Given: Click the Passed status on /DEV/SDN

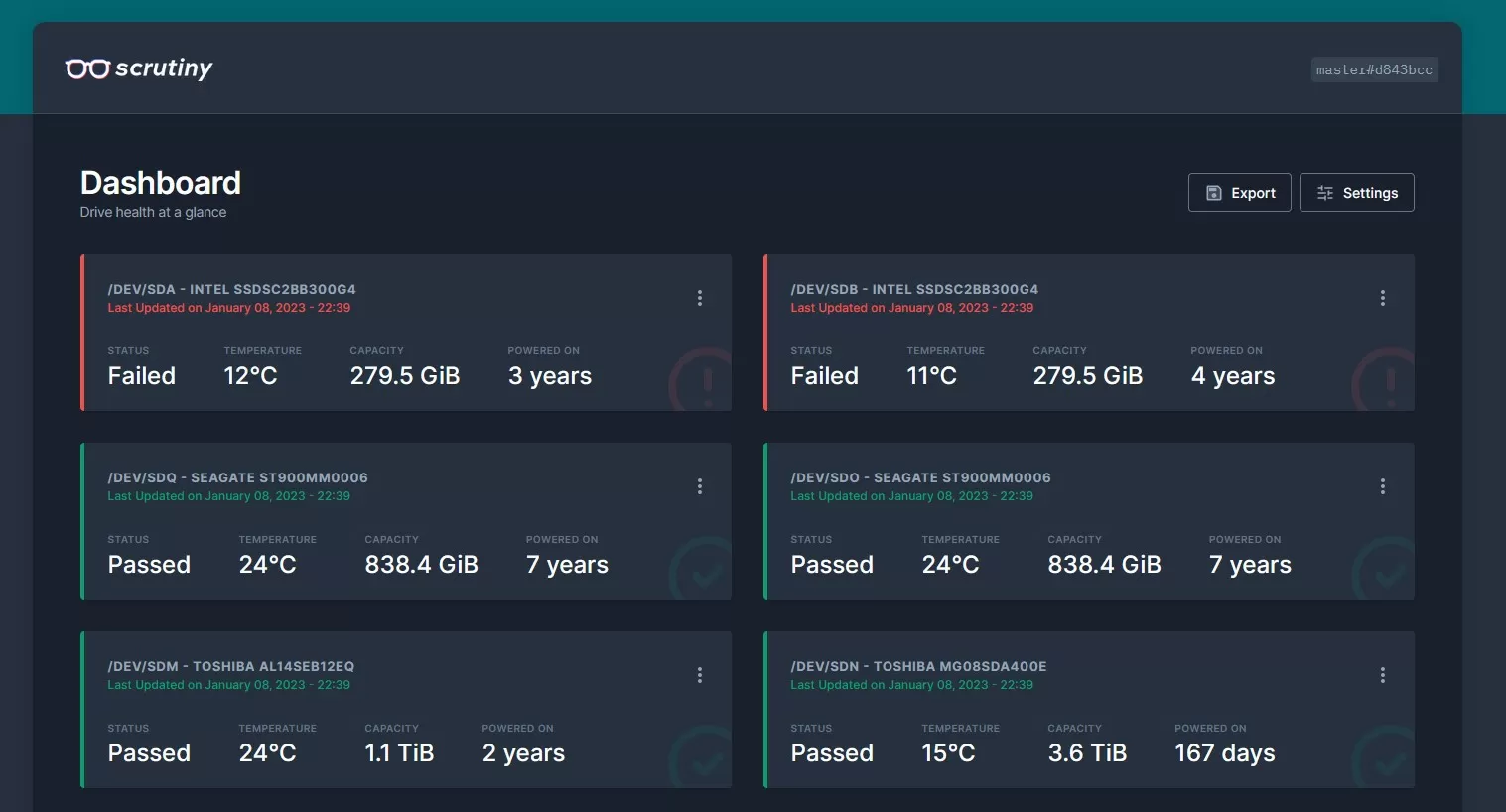Looking at the screenshot, I should (832, 753).
